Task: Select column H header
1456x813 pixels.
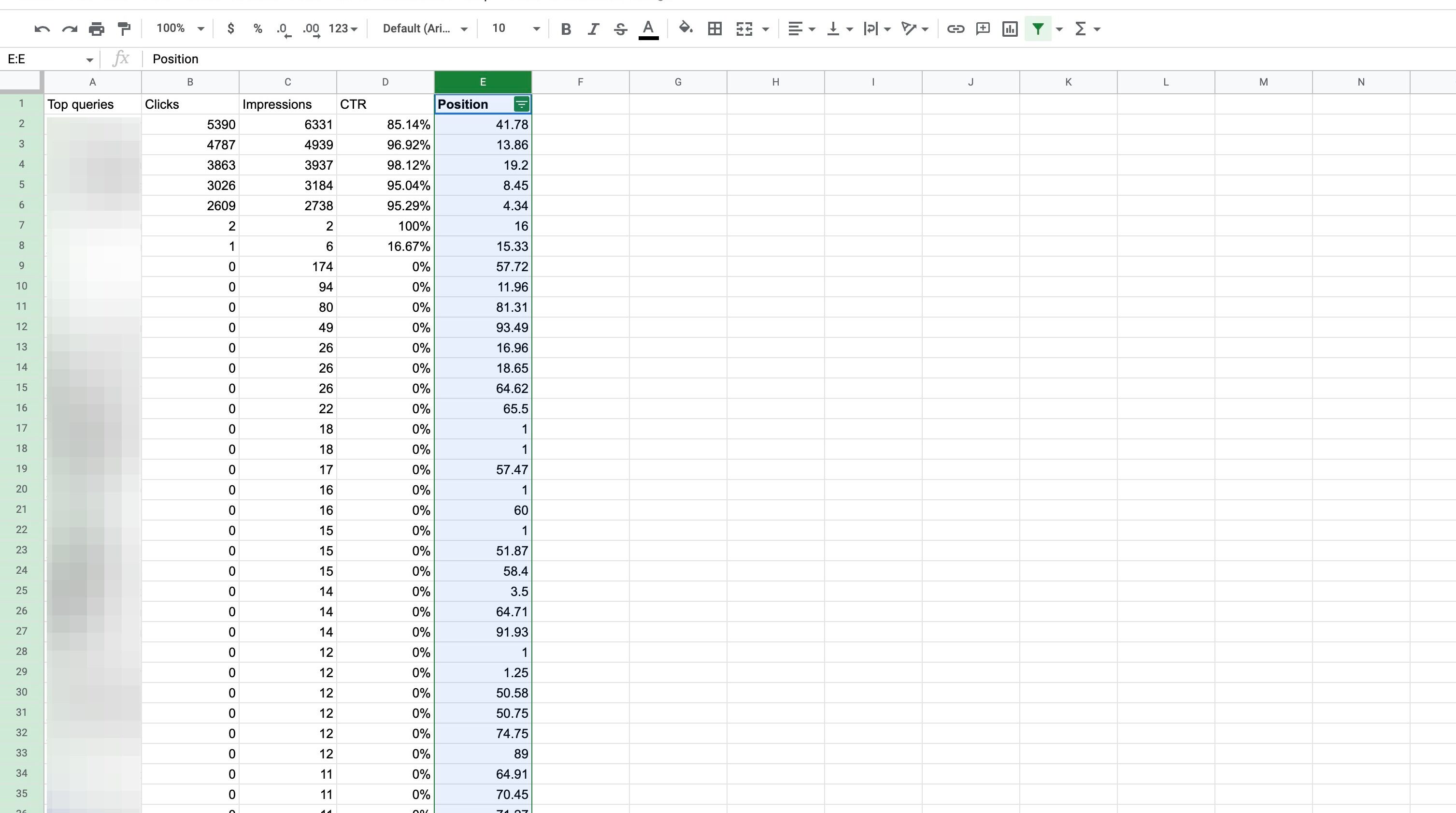Action: (x=775, y=82)
